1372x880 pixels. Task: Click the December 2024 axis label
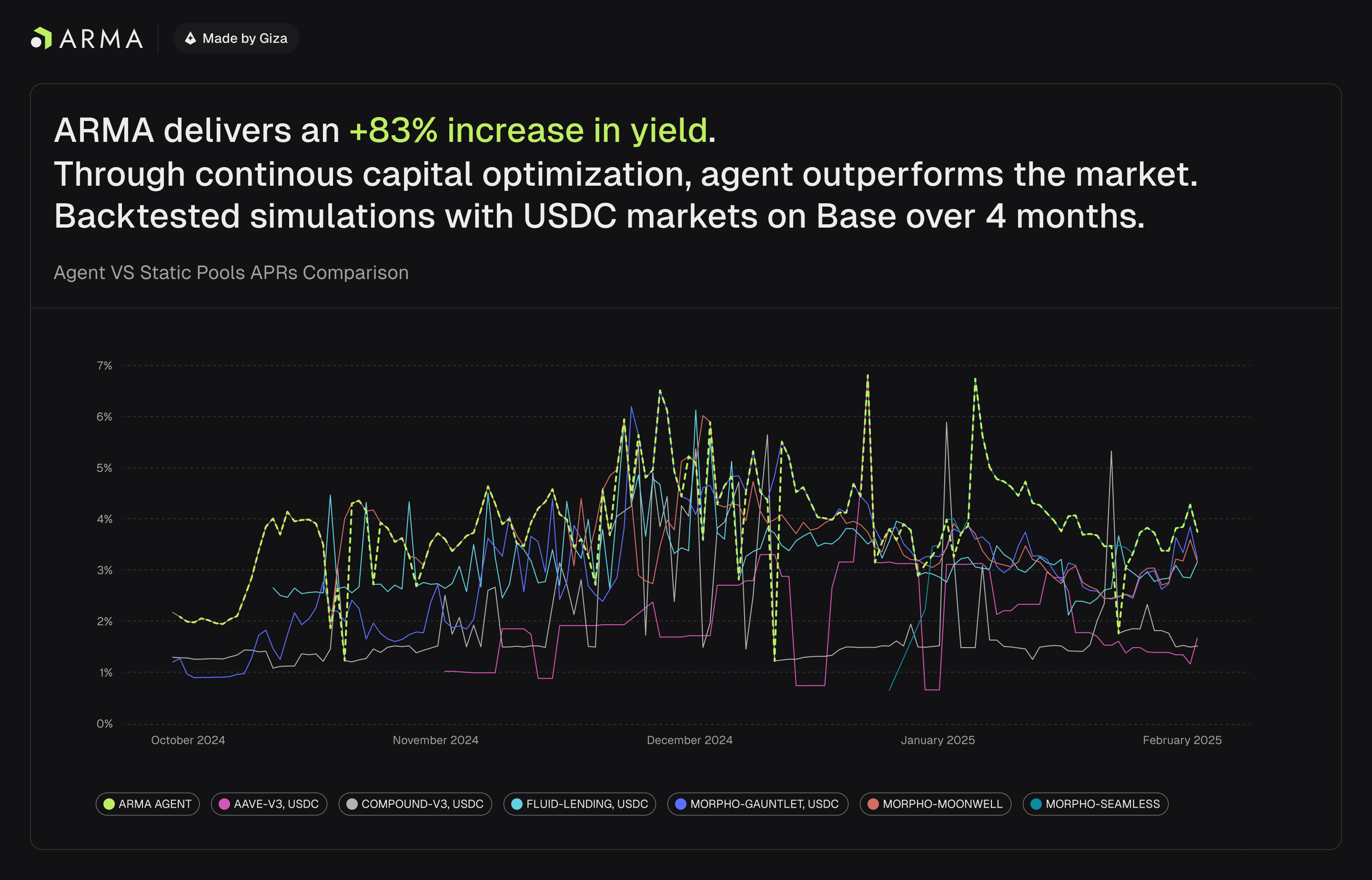pyautogui.click(x=689, y=740)
